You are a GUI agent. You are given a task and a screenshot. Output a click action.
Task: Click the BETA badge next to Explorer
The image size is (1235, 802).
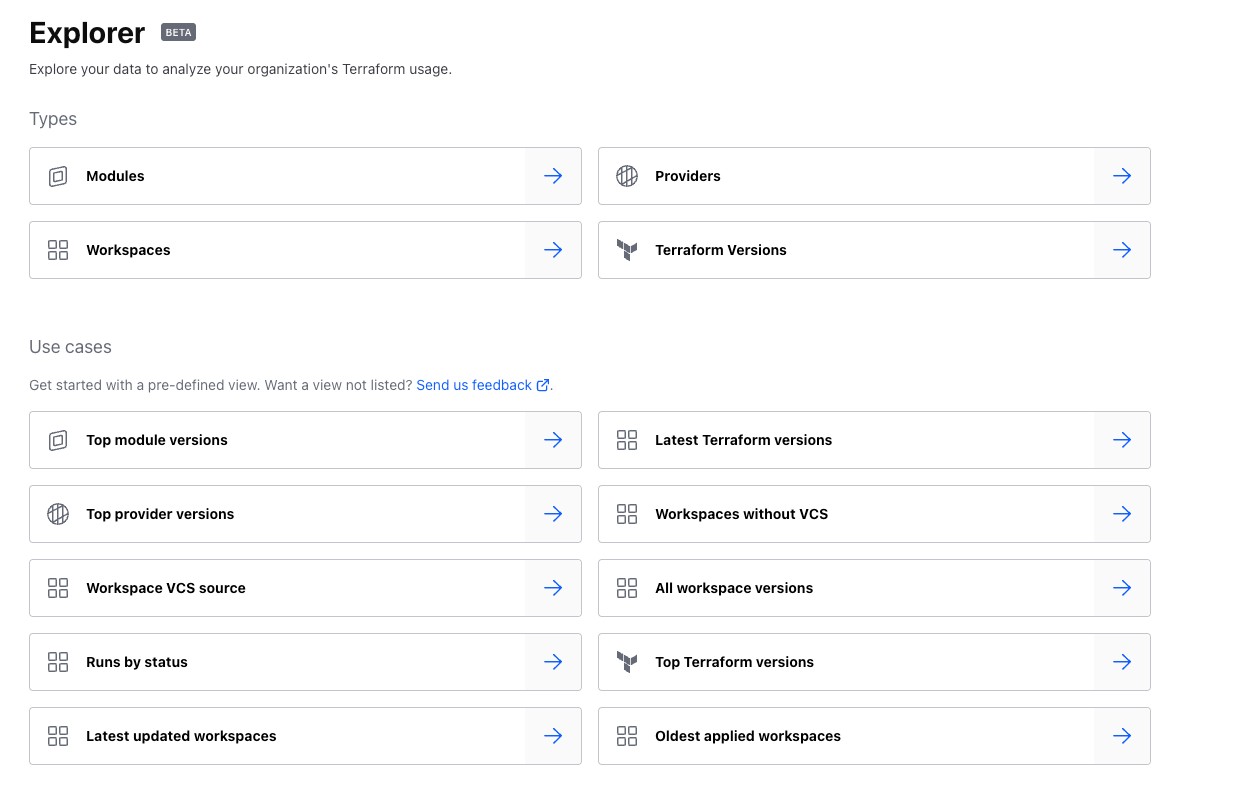(x=178, y=32)
